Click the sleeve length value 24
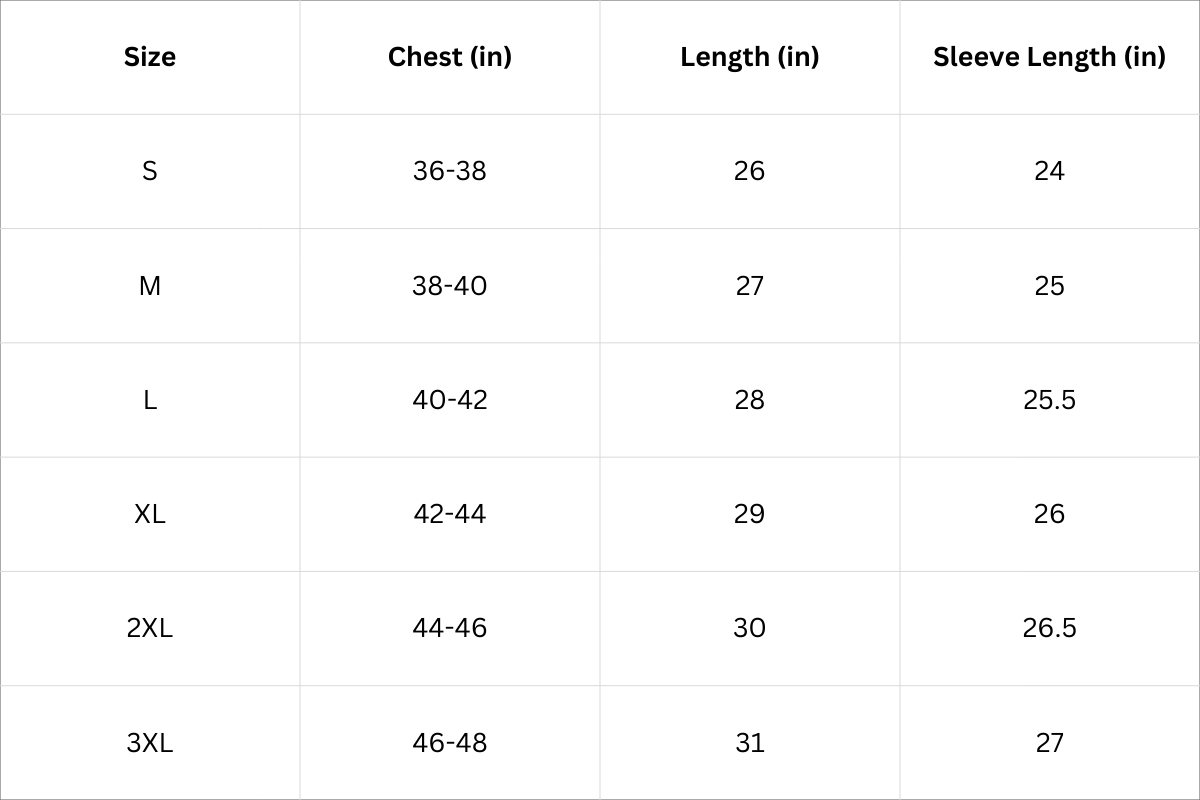 tap(1049, 171)
